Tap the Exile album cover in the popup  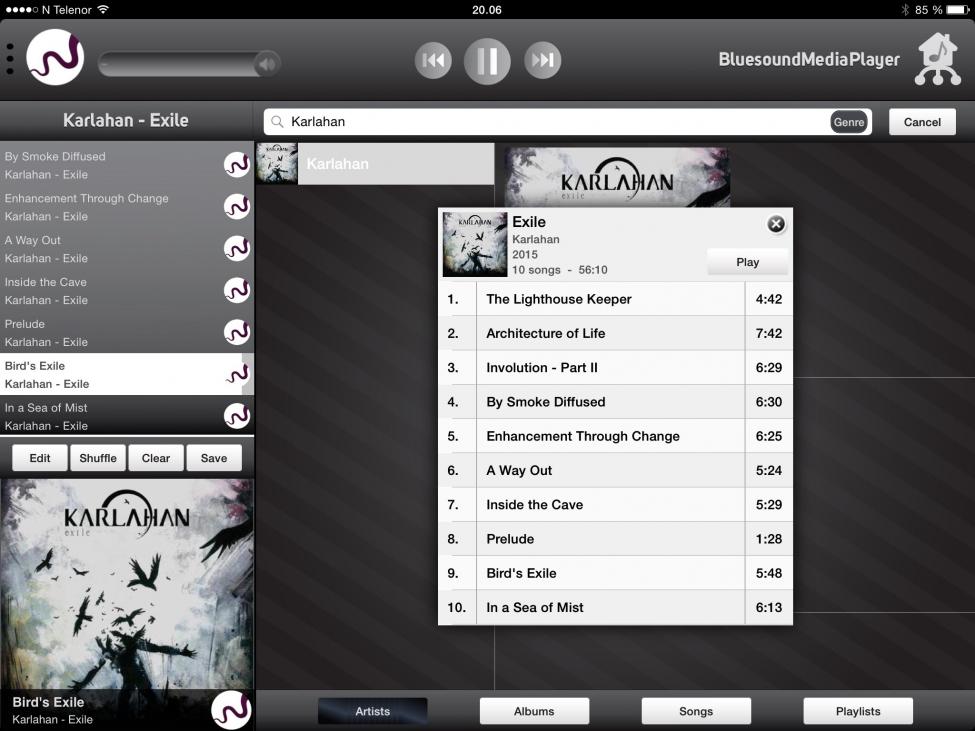click(x=474, y=244)
